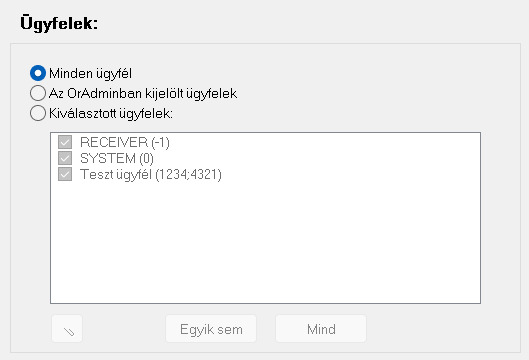Screen dimensions: 529x360
Task: Click the small pencil icon button
Action: click(67, 329)
